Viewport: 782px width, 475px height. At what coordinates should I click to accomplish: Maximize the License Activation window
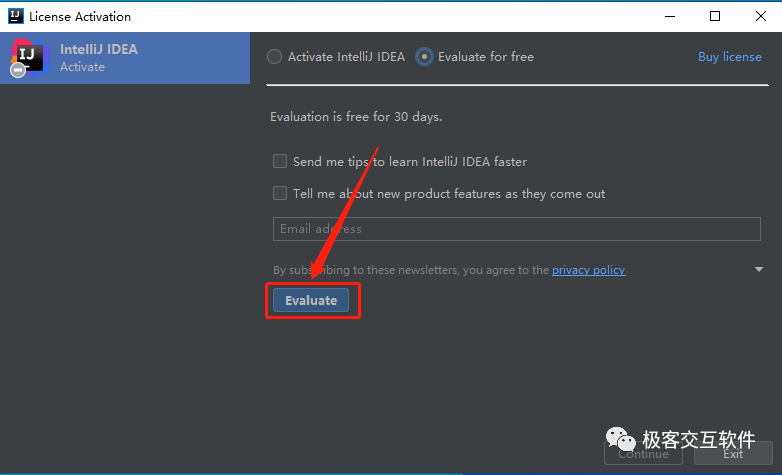tap(715, 16)
